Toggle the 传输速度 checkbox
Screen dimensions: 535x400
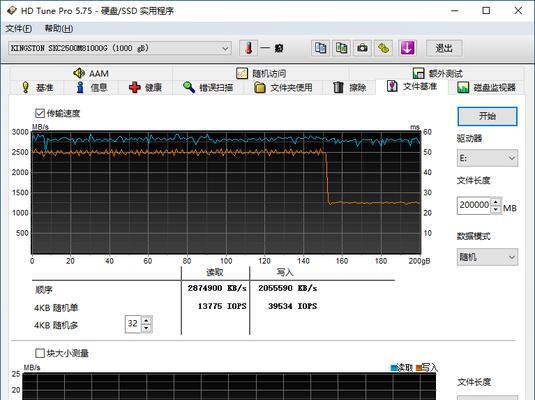(40, 113)
